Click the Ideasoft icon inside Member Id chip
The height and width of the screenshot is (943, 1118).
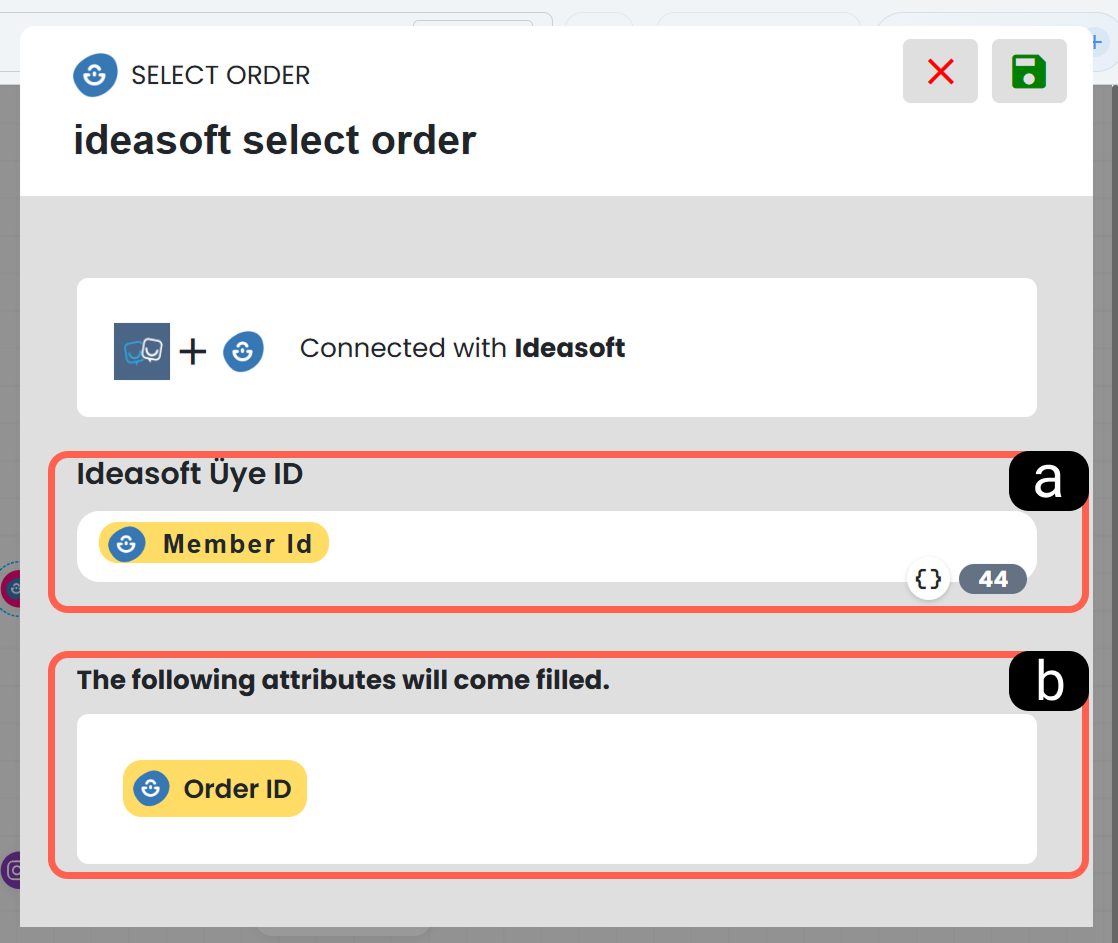[x=126, y=544]
